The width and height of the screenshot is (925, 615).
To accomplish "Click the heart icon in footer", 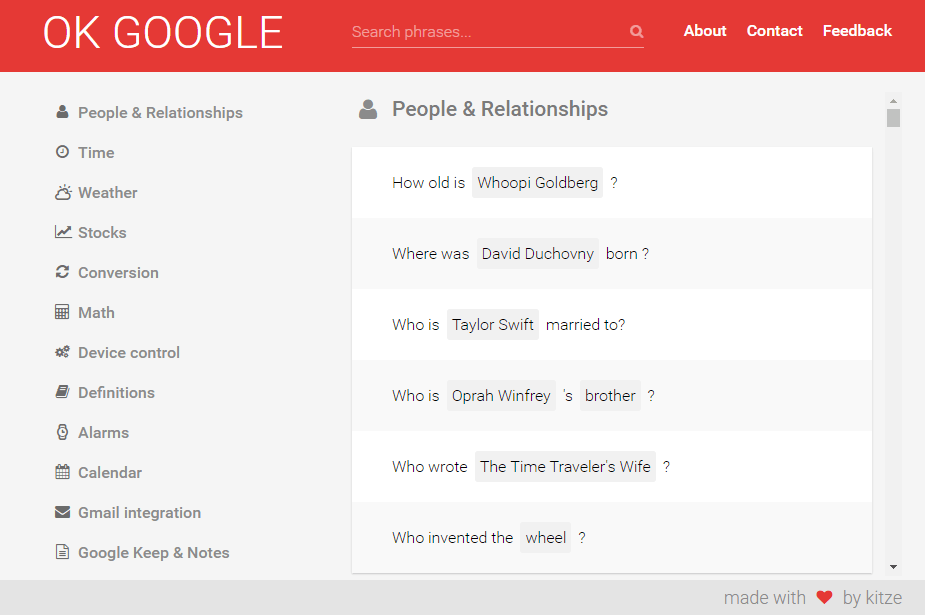I will (x=824, y=598).
